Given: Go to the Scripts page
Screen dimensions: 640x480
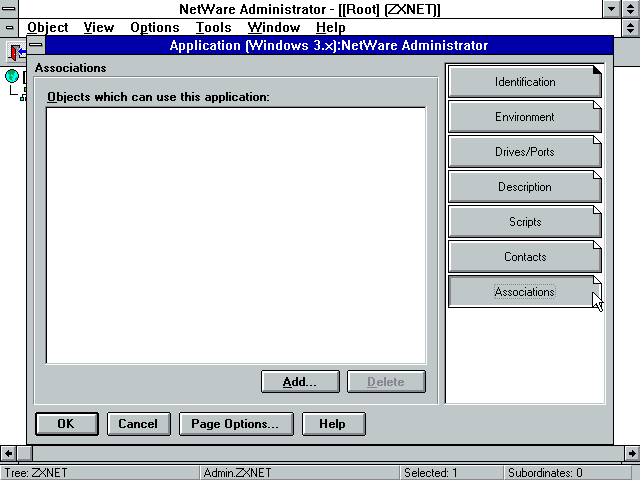Looking at the screenshot, I should coord(524,222).
